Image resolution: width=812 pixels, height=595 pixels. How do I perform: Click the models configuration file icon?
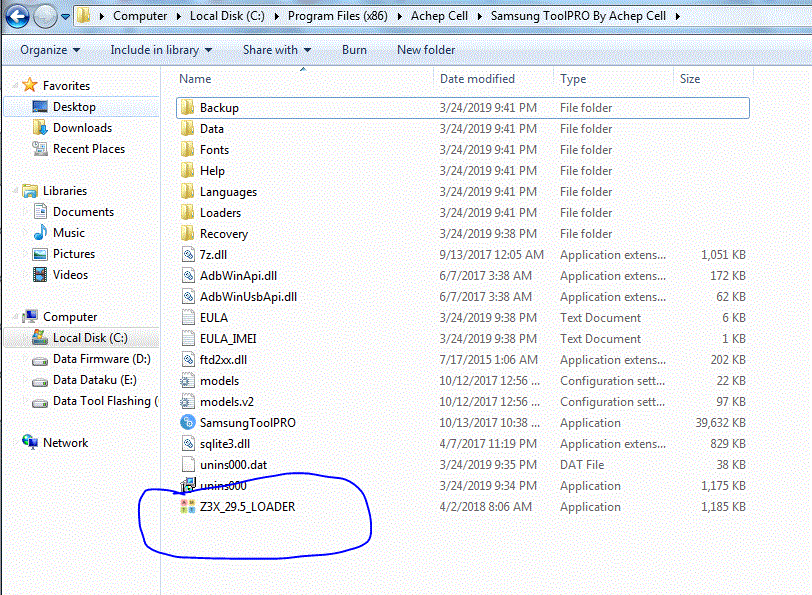click(x=187, y=381)
